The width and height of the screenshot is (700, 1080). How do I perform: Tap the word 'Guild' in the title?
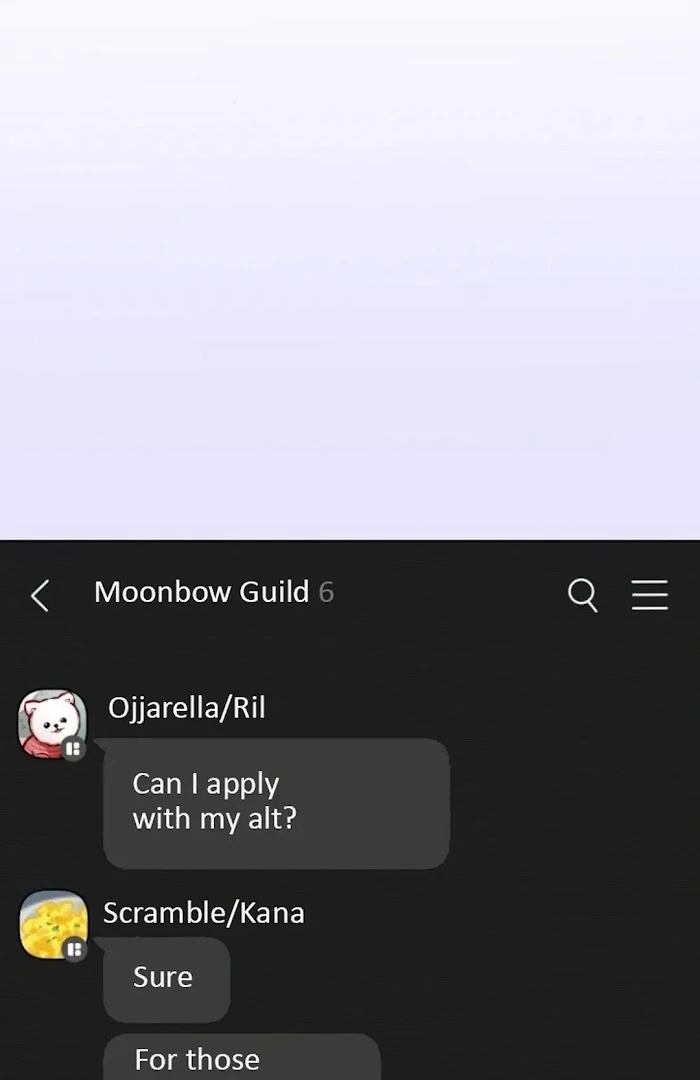point(274,592)
